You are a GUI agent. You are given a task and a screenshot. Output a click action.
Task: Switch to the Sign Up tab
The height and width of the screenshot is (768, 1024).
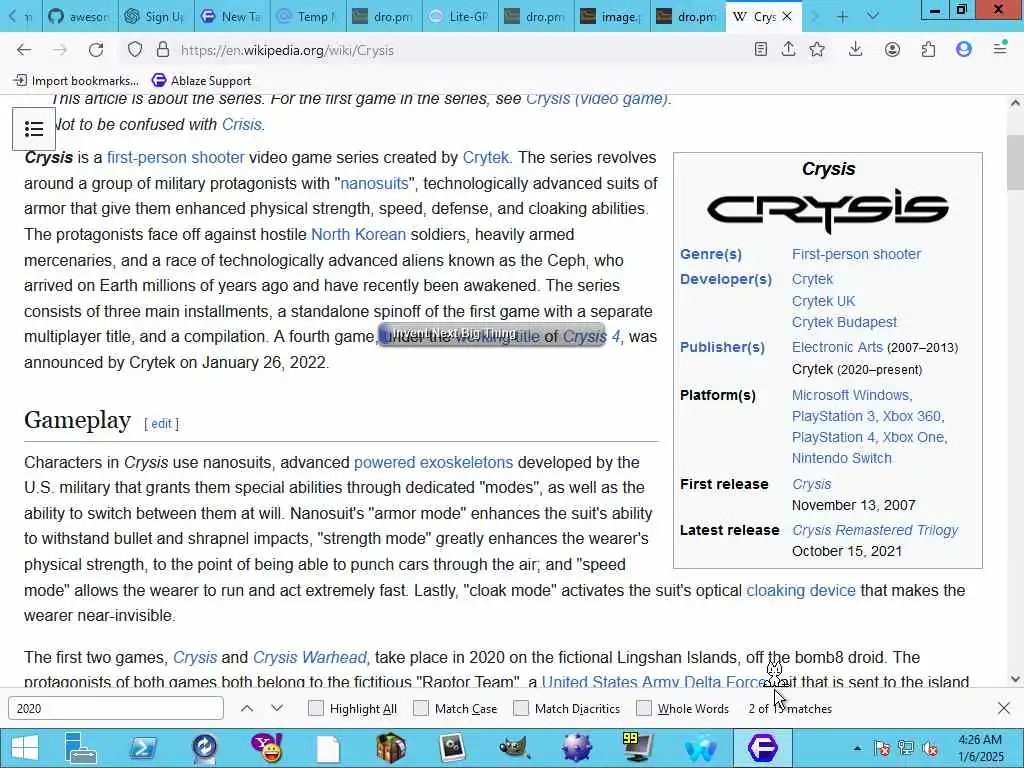tap(155, 16)
